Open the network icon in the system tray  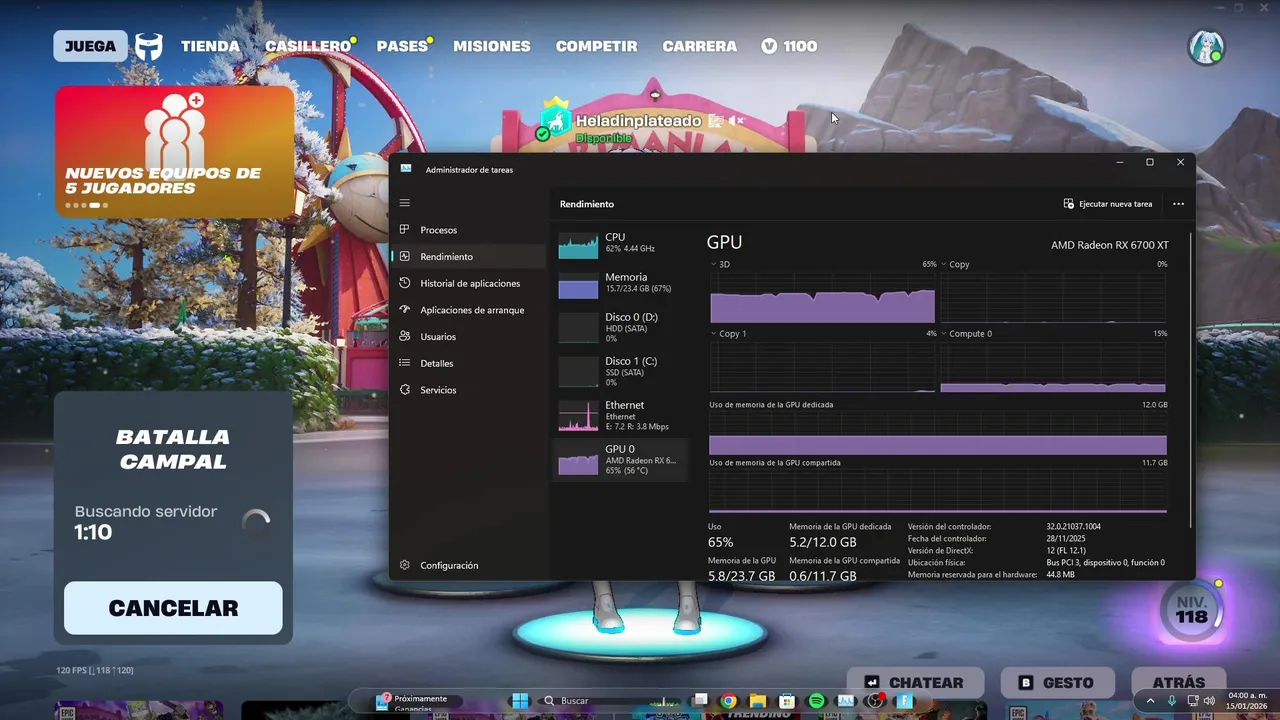1192,701
